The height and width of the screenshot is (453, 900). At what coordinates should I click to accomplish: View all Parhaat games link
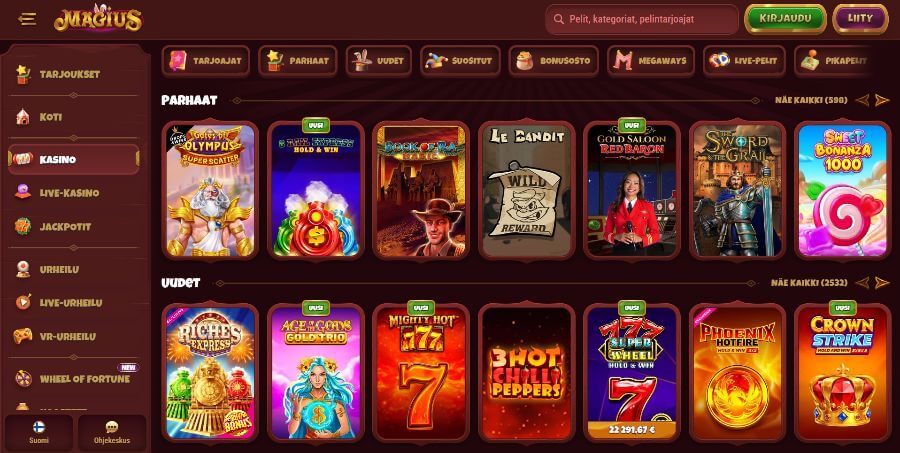coord(811,100)
